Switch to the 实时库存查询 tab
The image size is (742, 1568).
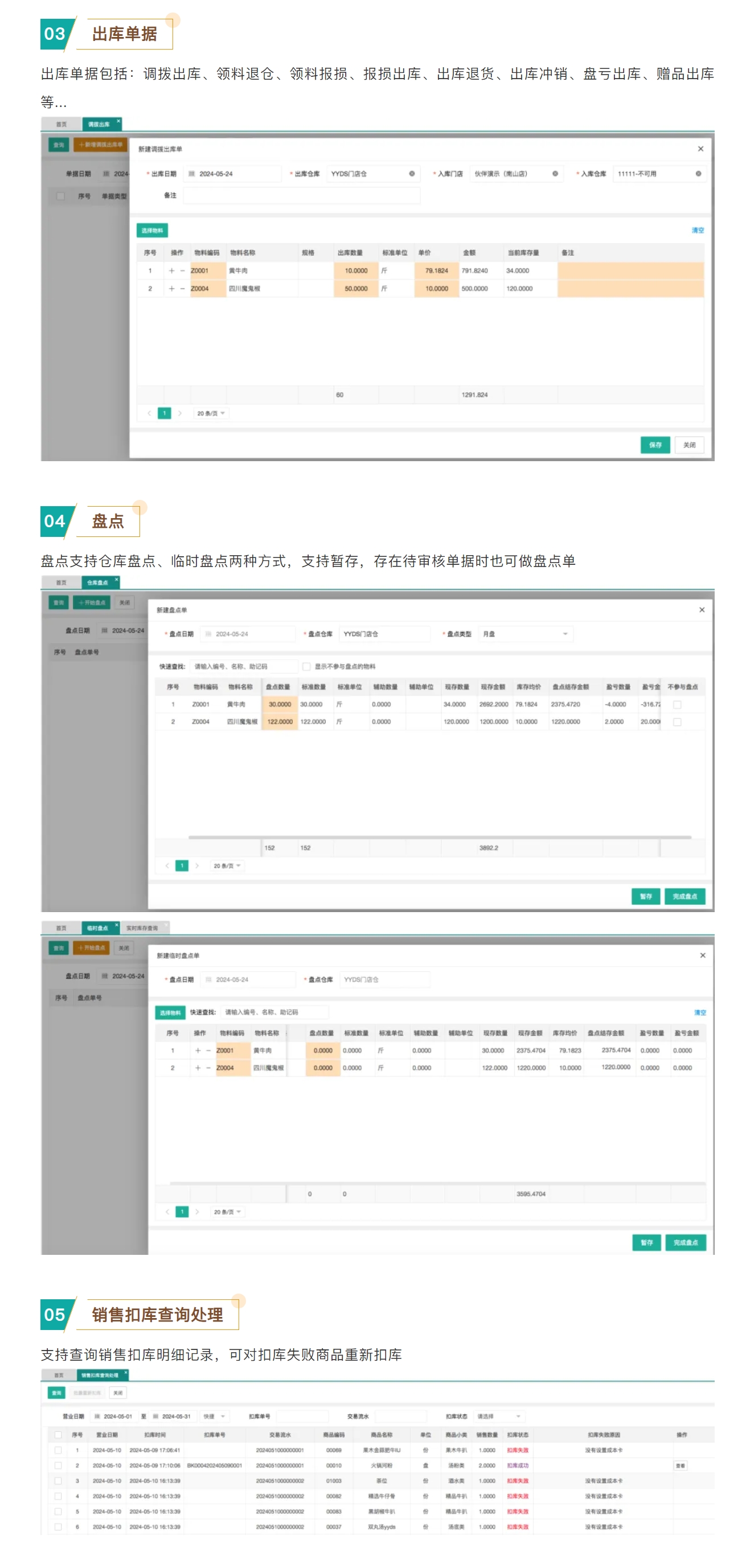tap(142, 928)
